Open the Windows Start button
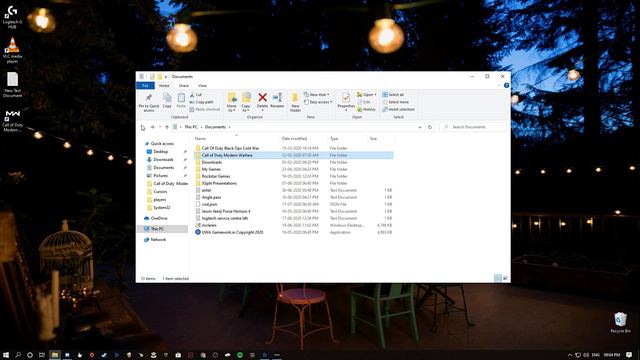 click(6, 355)
